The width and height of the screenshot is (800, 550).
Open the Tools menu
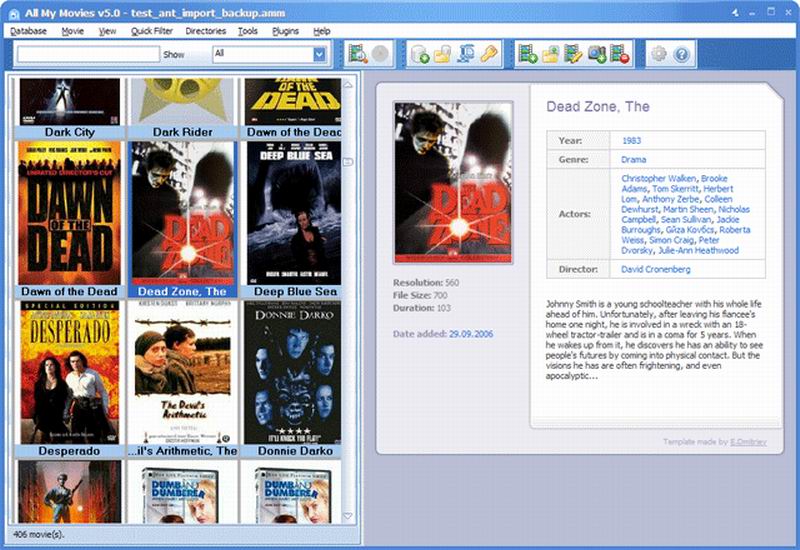click(x=248, y=31)
